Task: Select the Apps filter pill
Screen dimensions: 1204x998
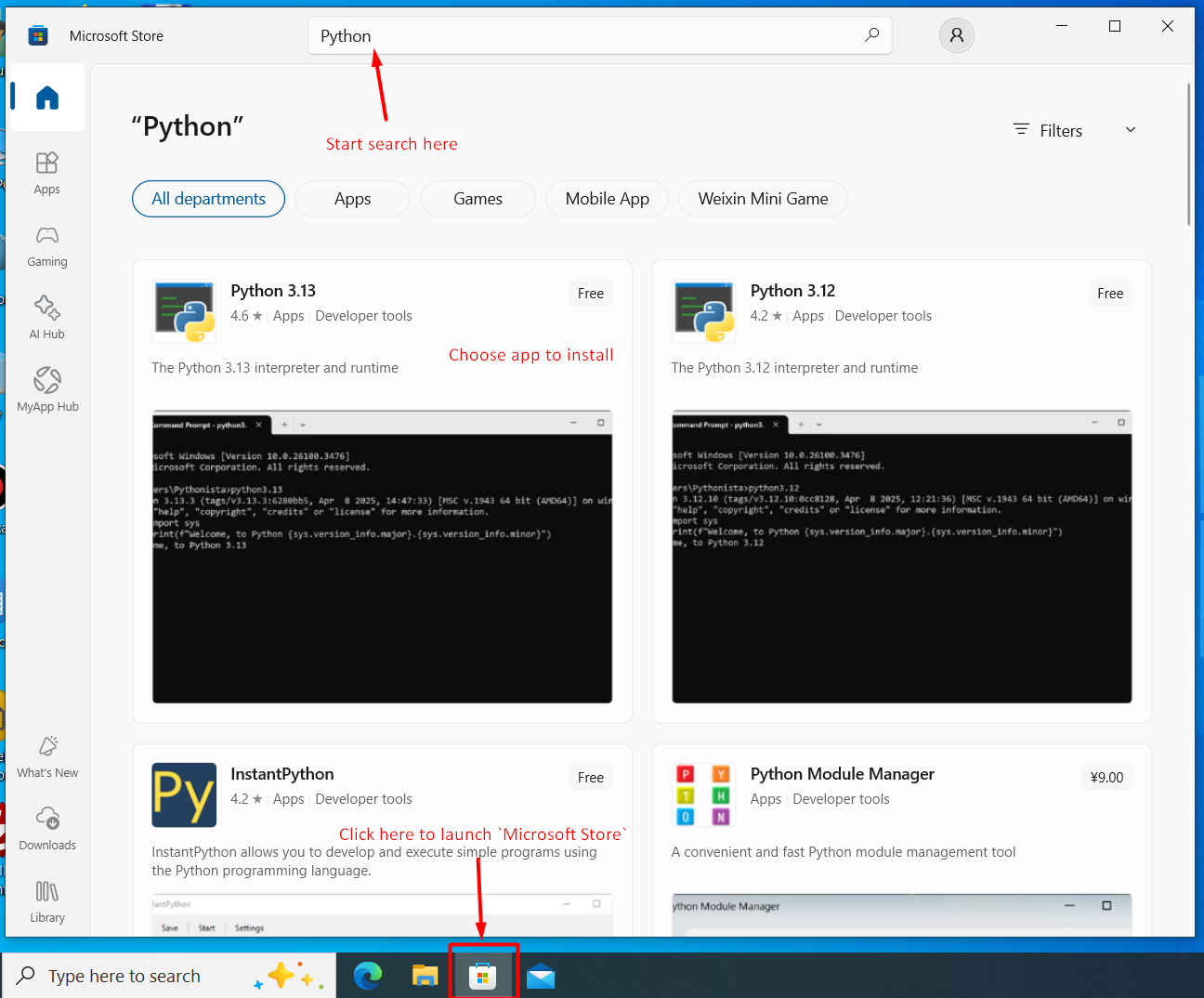Action: tap(353, 199)
